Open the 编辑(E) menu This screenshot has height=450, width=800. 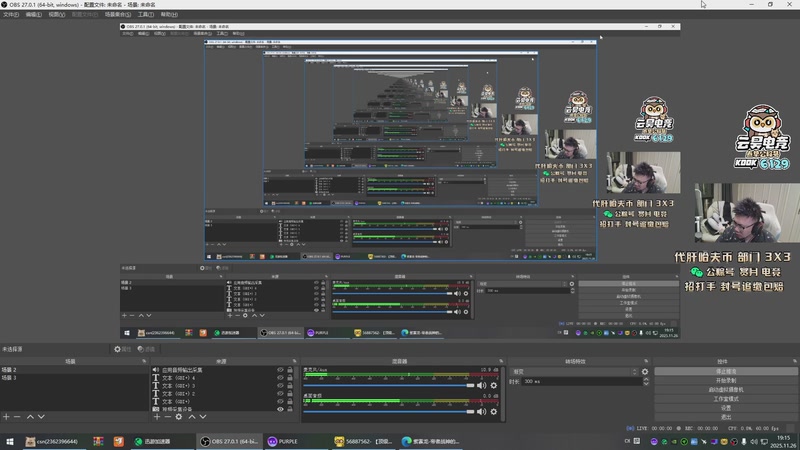point(33,14)
